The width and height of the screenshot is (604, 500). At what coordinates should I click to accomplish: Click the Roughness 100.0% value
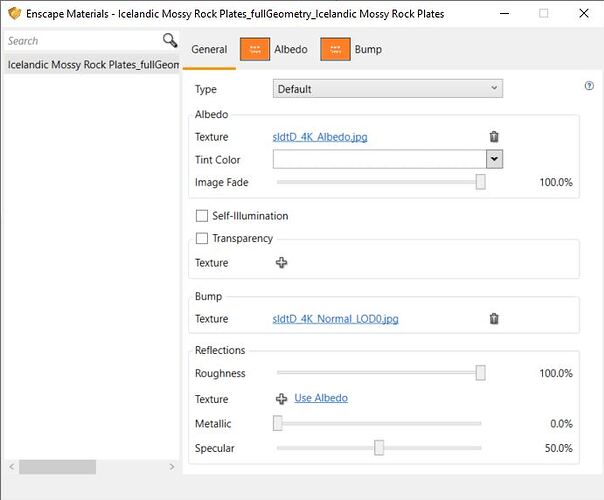point(556,373)
